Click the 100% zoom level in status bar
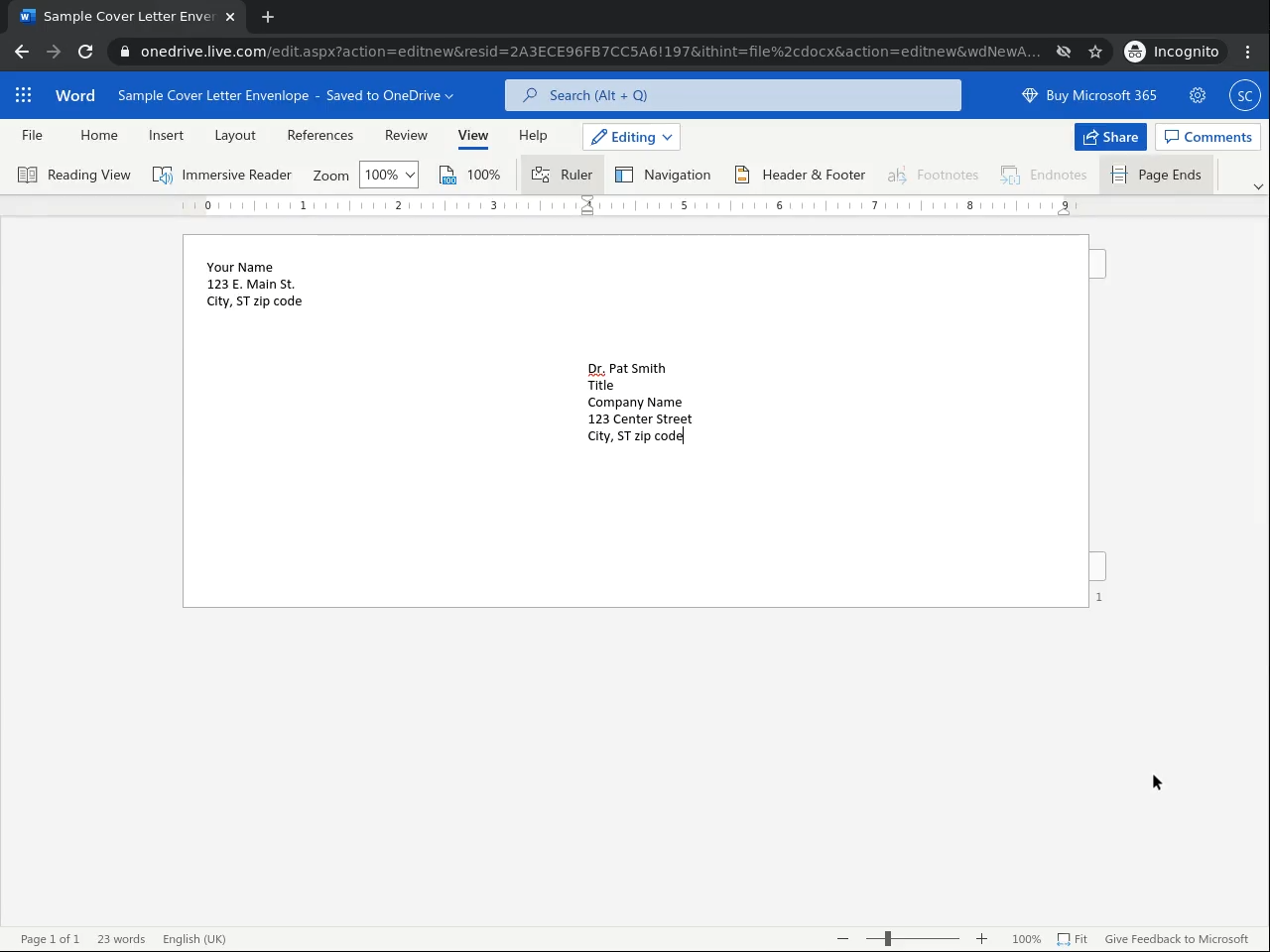 point(1026,939)
